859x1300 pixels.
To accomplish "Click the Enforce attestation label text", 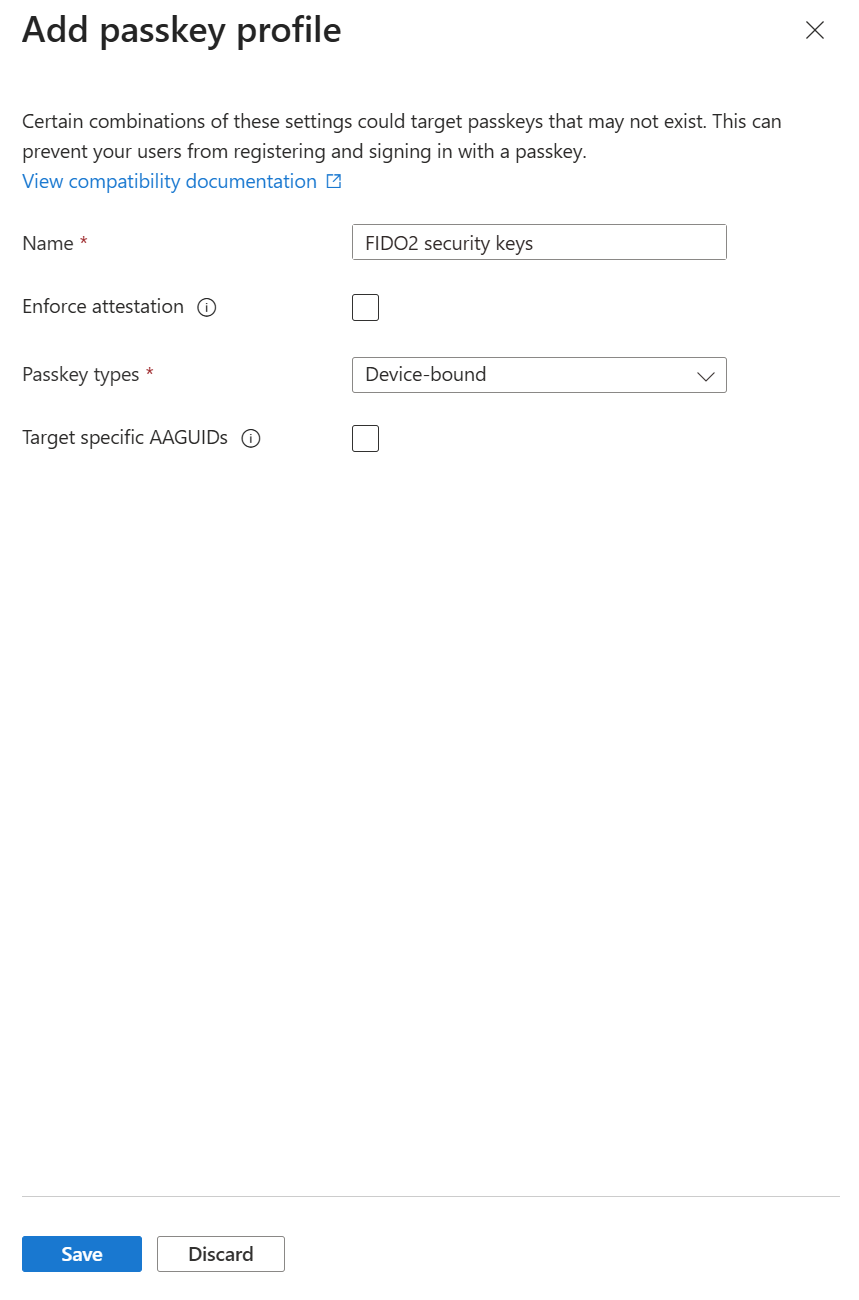I will [103, 307].
